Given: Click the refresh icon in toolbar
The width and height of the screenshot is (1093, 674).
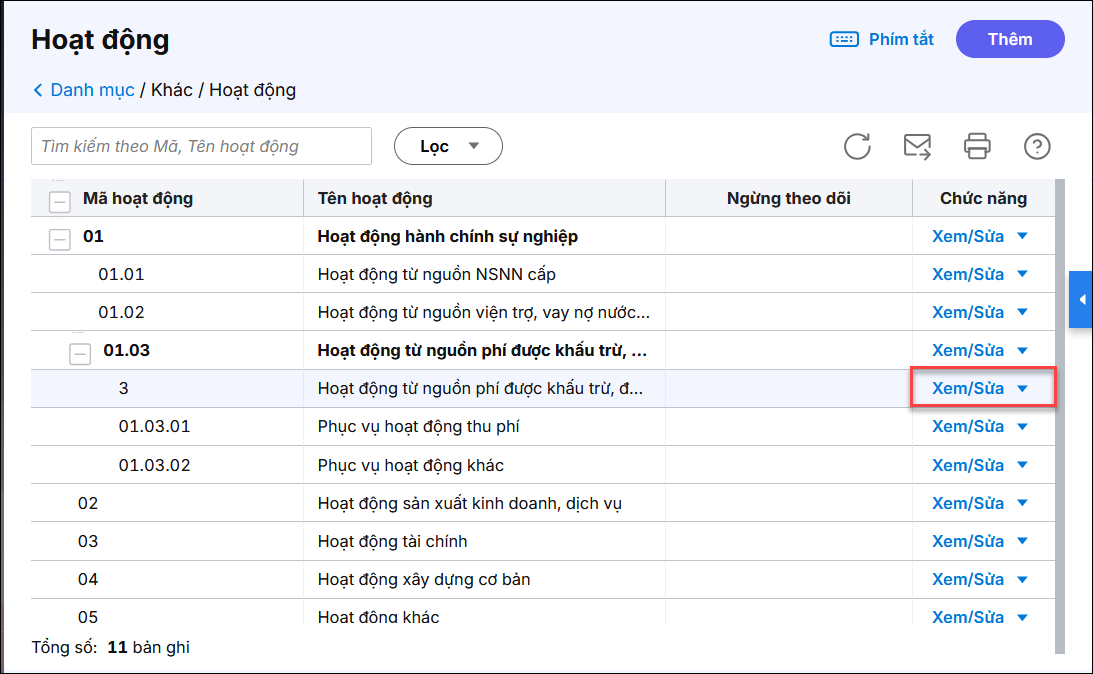Looking at the screenshot, I should point(857,146).
